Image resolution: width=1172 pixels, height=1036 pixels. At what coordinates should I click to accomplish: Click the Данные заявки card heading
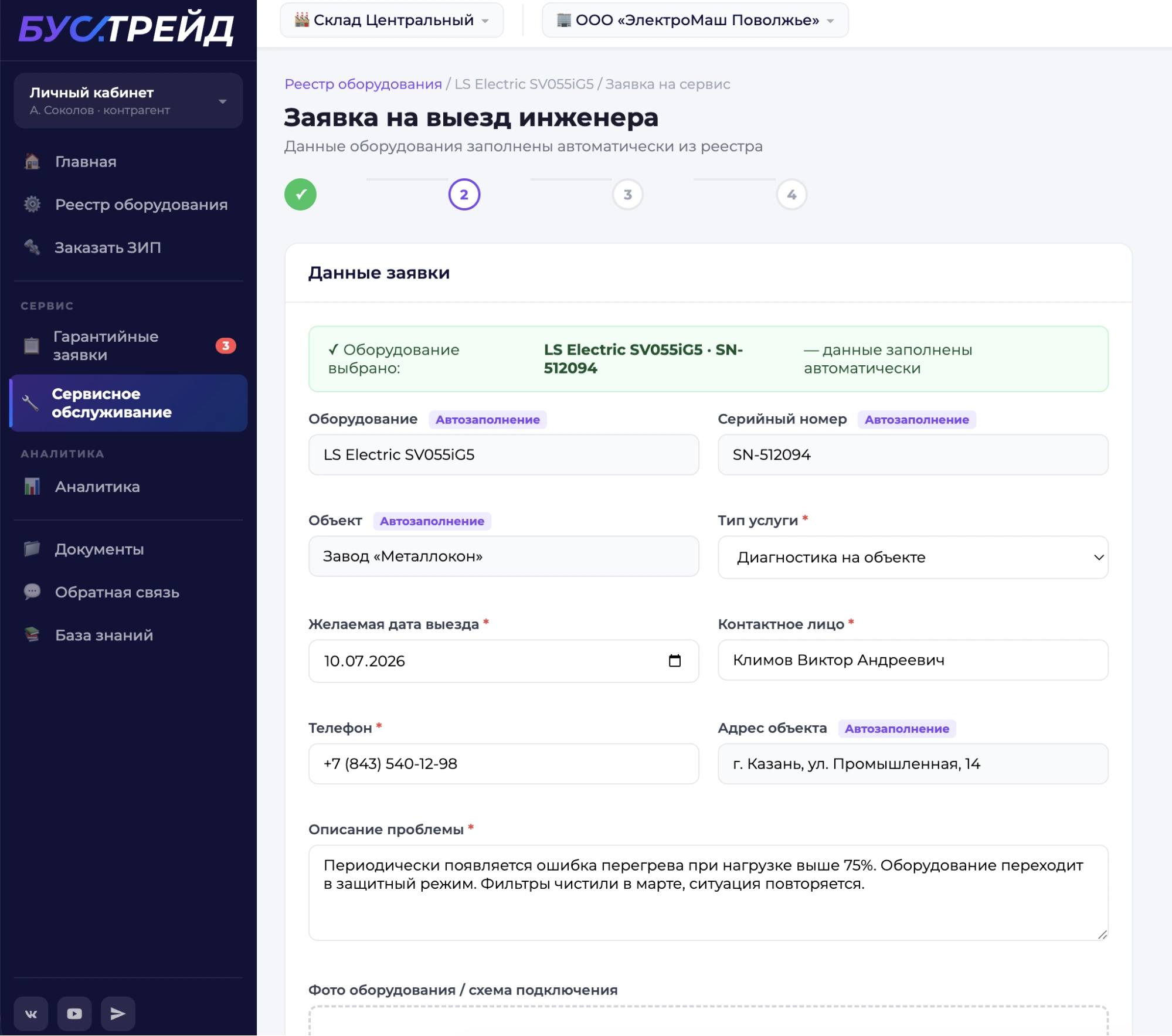point(379,273)
